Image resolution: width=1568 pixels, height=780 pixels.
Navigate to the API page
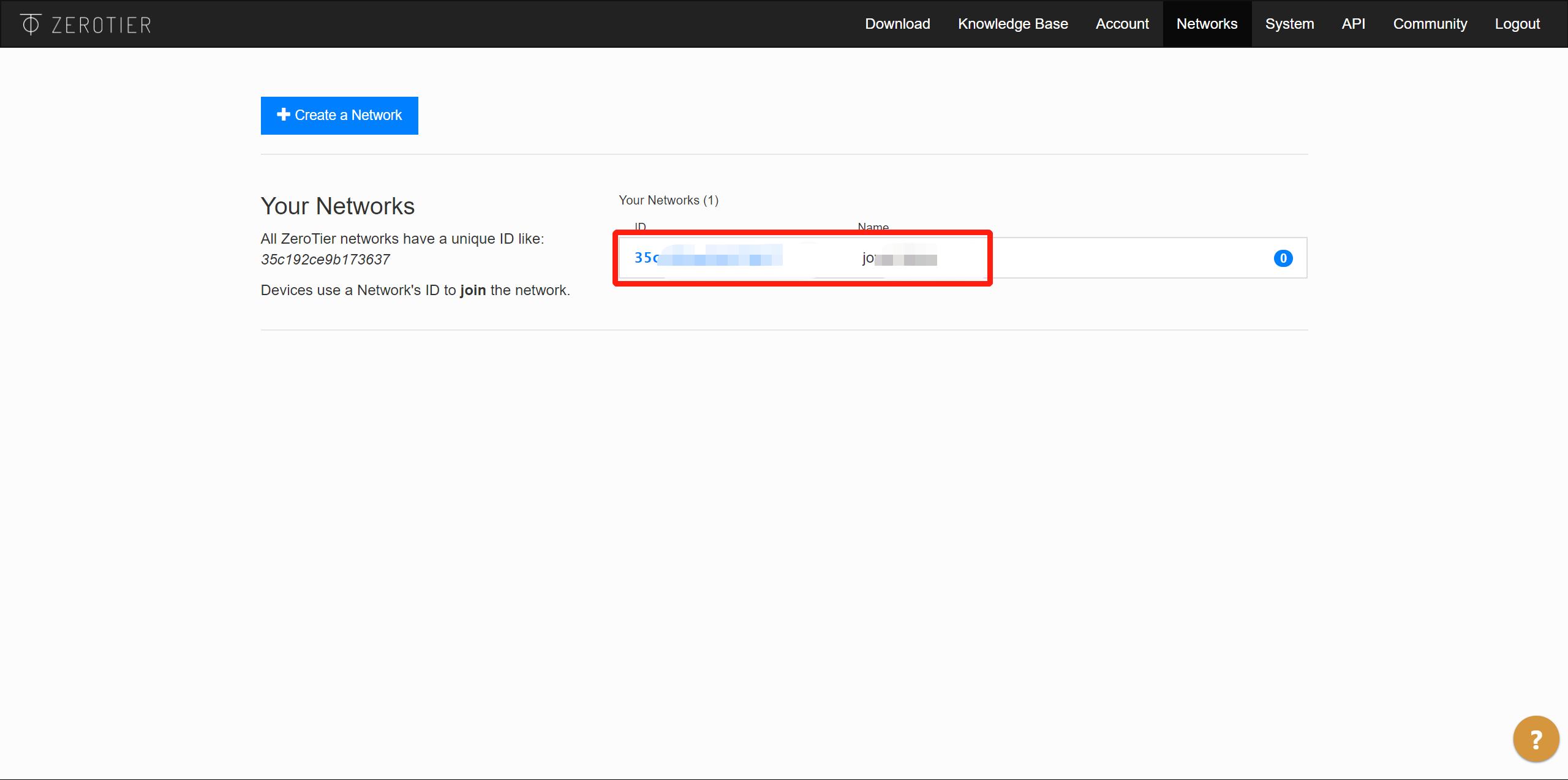click(1353, 24)
